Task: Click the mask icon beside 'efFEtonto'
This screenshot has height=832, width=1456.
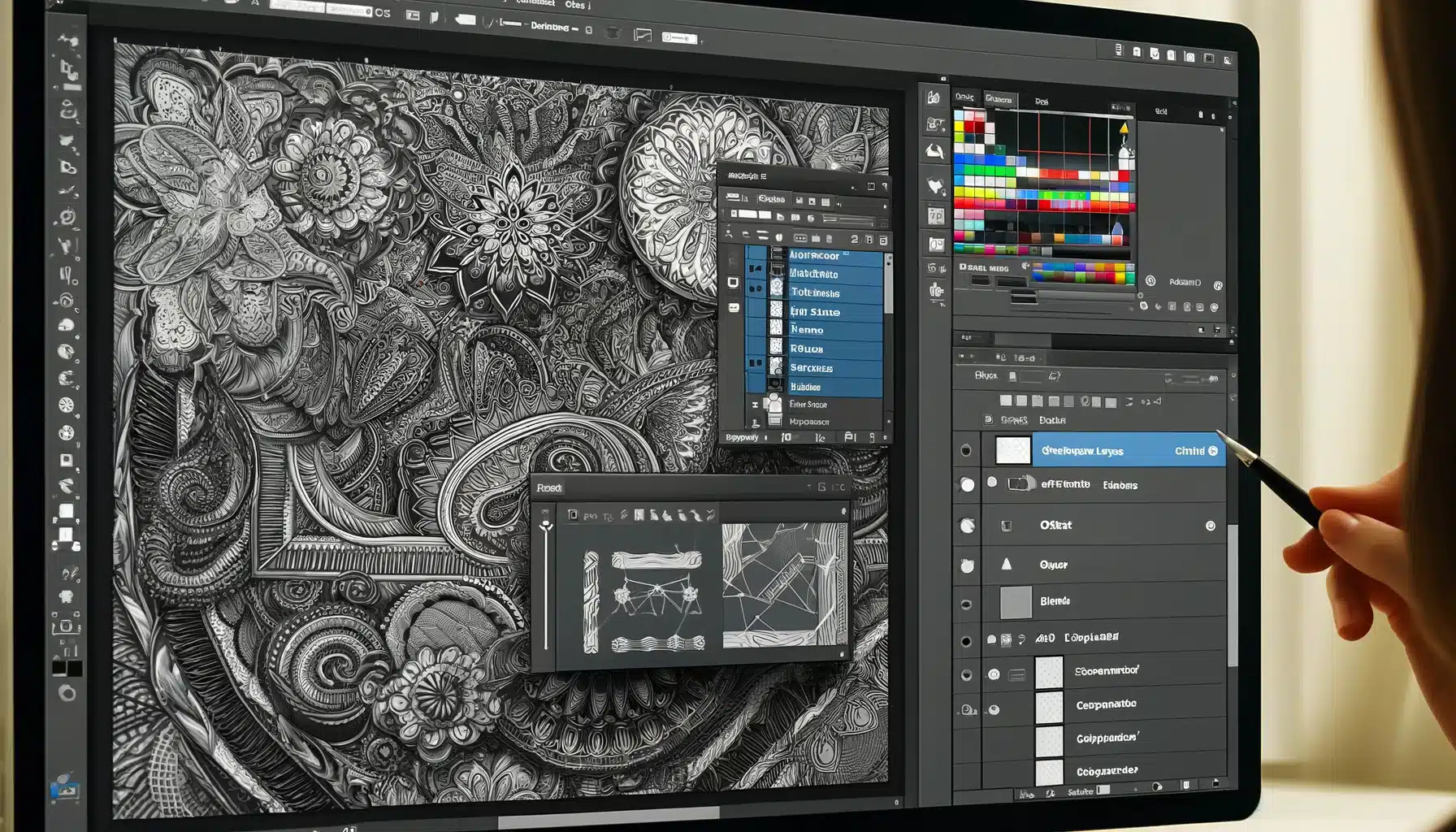Action: 1020,483
